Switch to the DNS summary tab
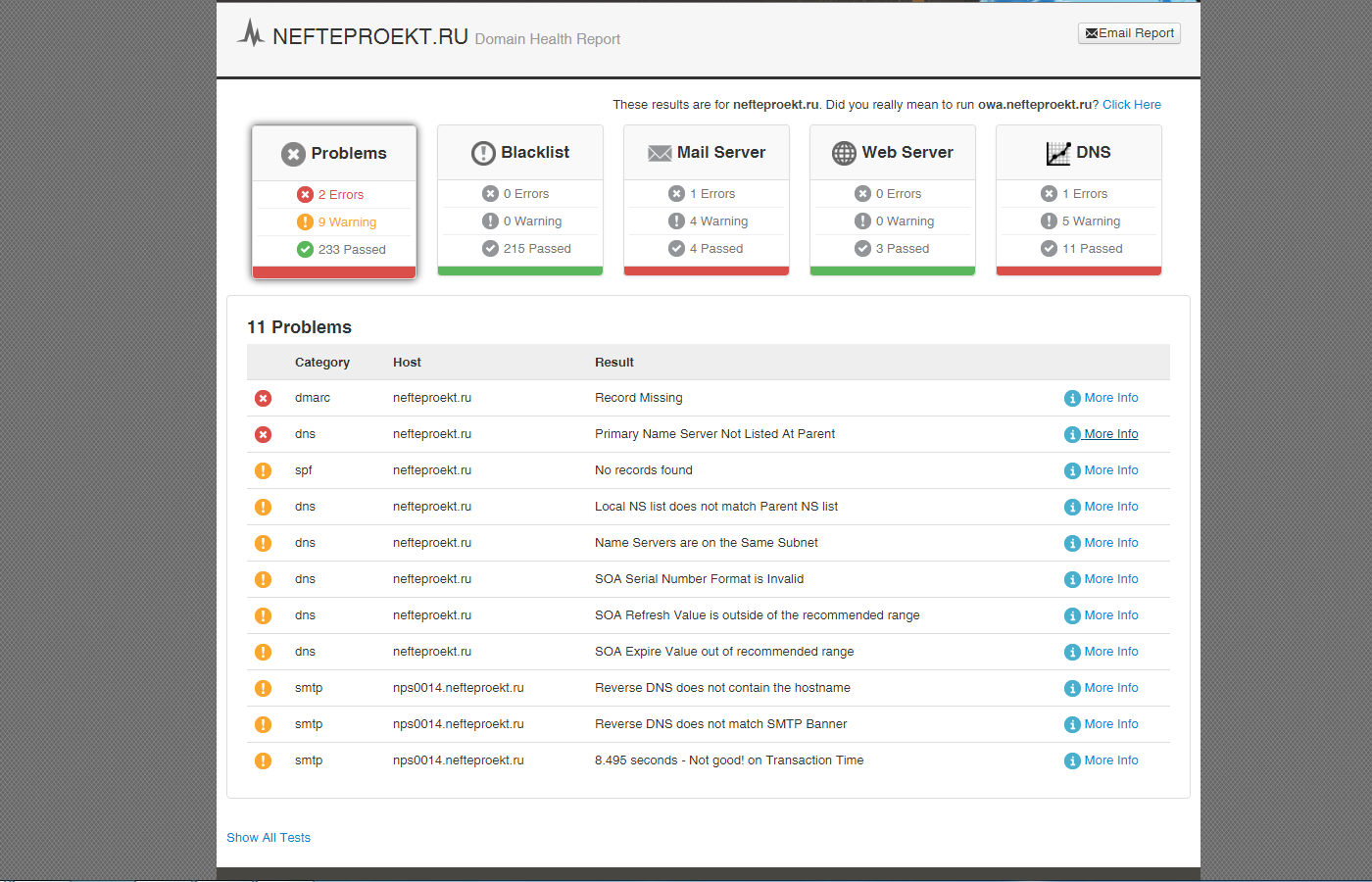The width and height of the screenshot is (1372, 882). click(1079, 153)
